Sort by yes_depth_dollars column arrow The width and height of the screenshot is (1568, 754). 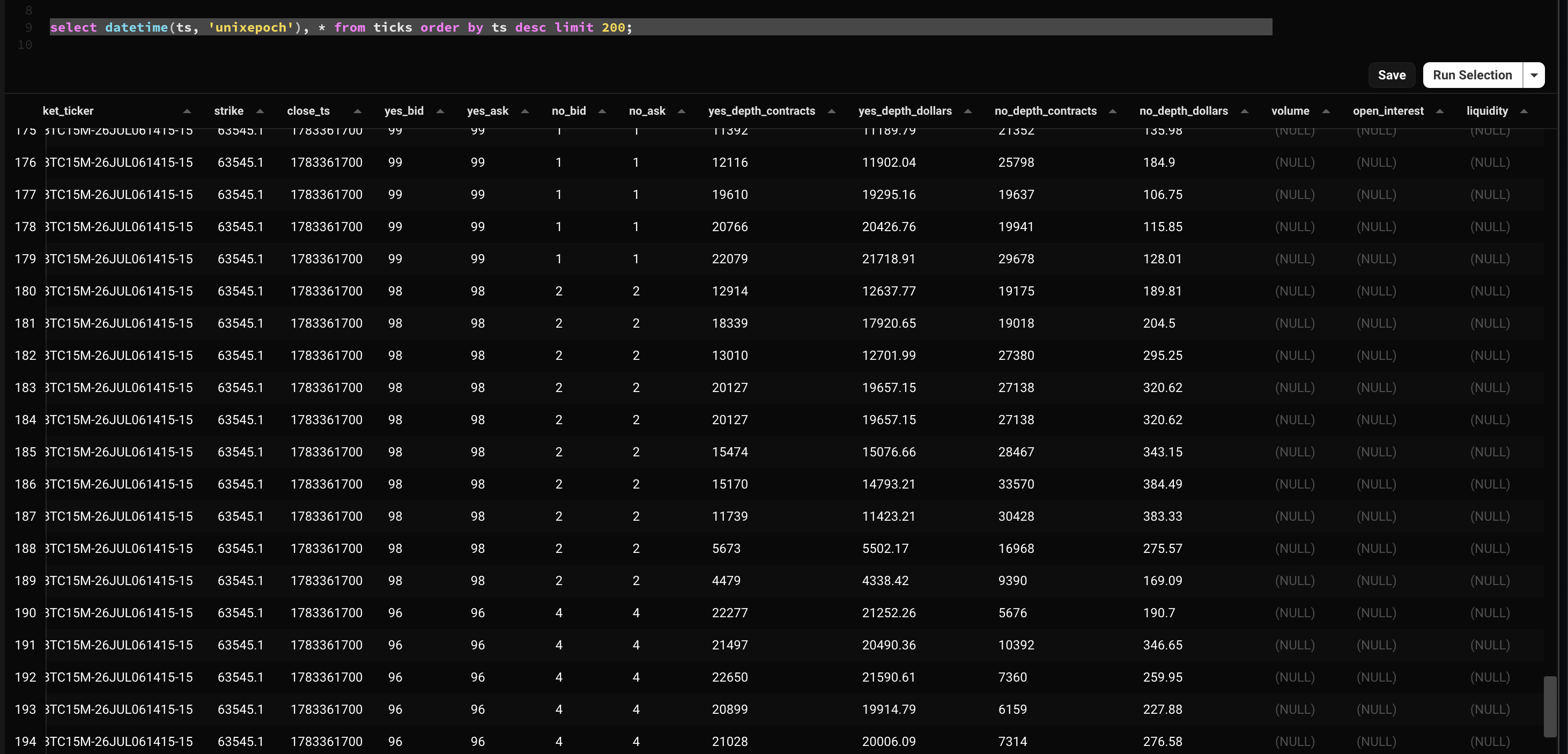pos(968,111)
